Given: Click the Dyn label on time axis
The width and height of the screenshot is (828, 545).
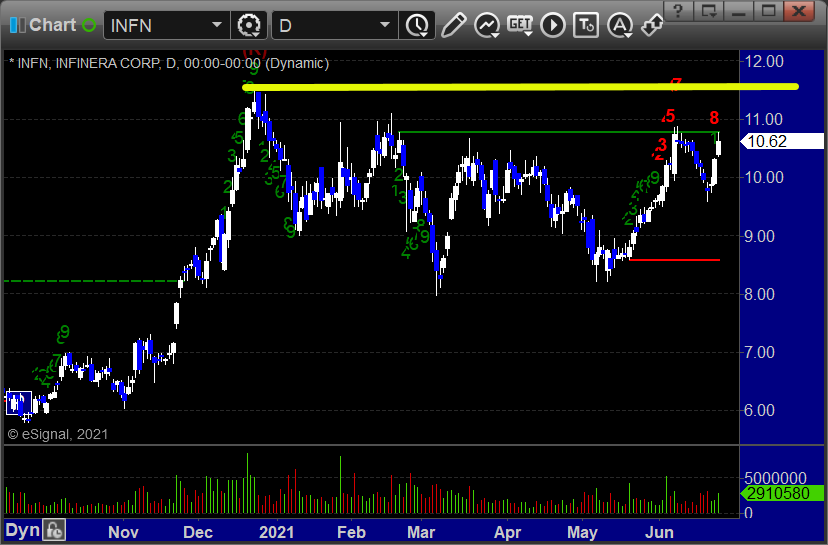Looking at the screenshot, I should click(23, 530).
